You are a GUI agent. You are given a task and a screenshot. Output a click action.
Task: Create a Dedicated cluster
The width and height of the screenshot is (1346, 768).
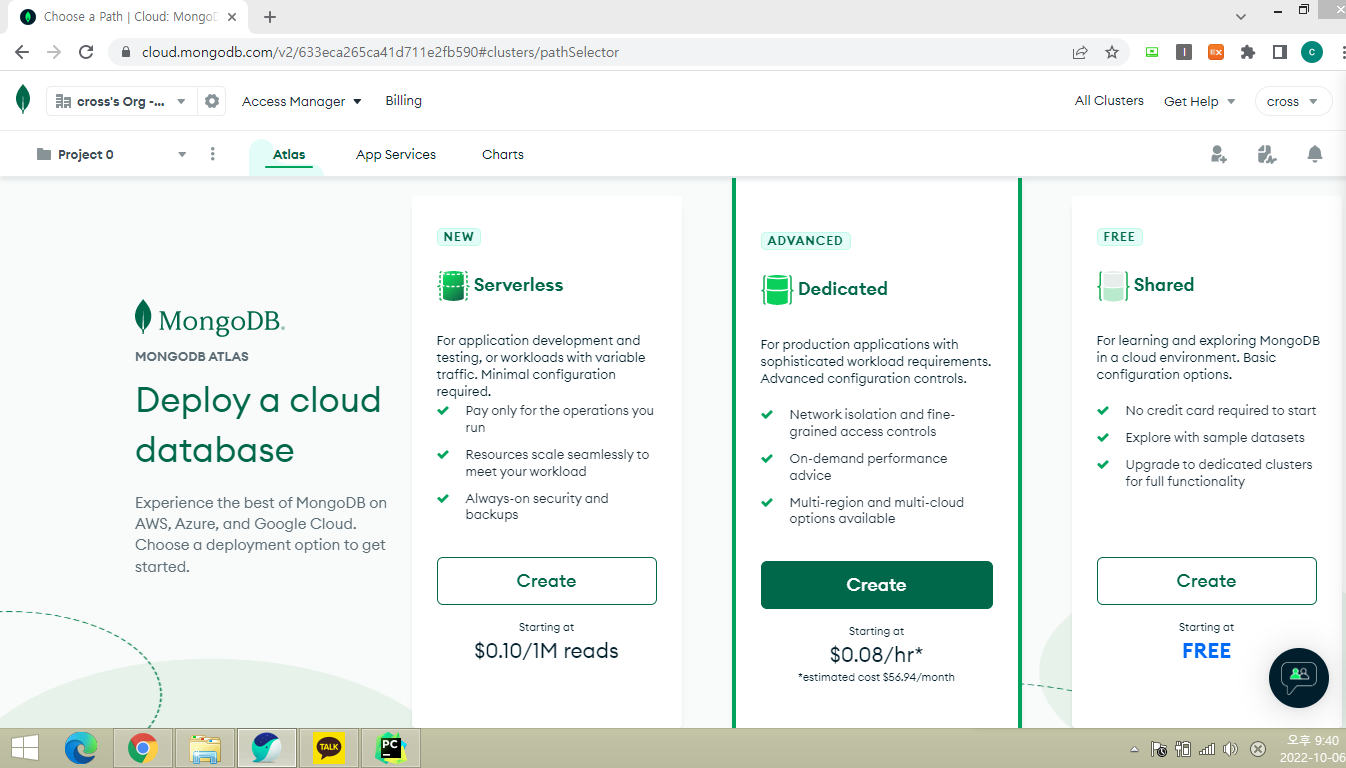[x=877, y=585]
